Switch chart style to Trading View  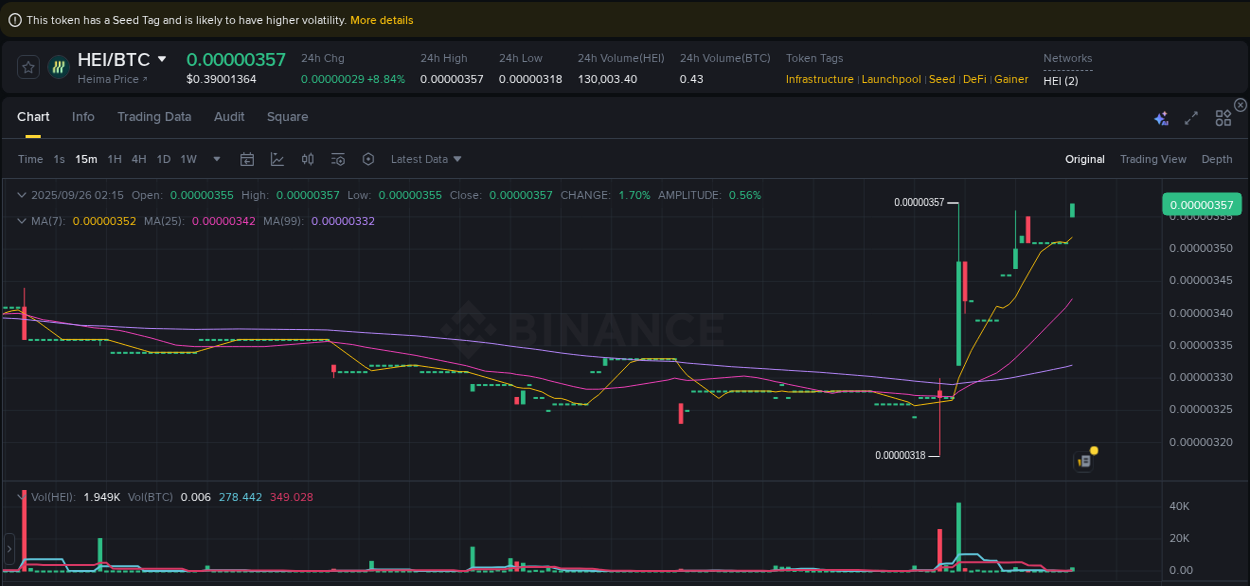1153,158
